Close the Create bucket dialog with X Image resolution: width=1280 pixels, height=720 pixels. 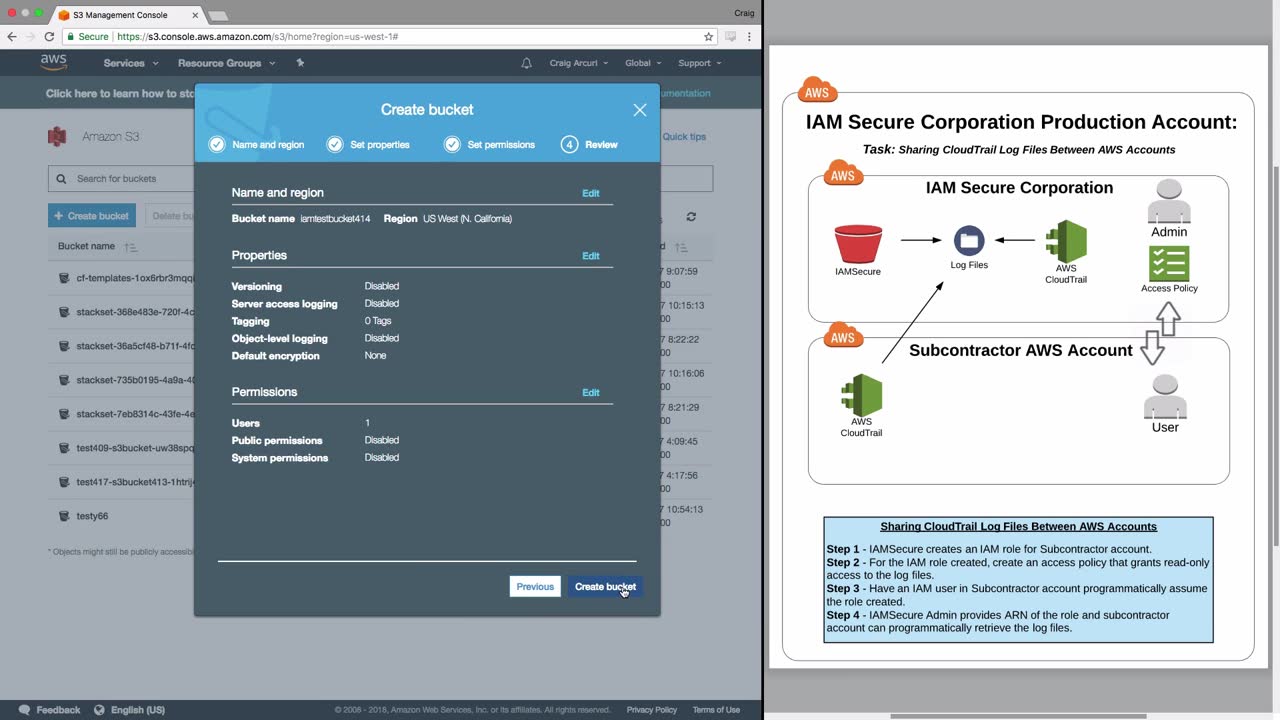click(x=640, y=110)
